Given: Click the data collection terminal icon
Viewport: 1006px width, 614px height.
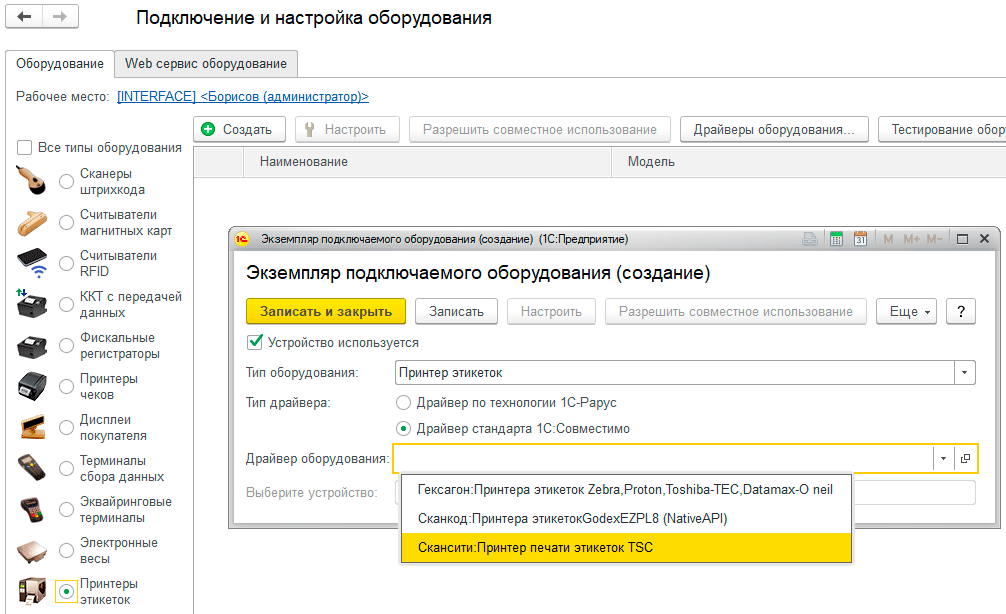Looking at the screenshot, I should click(x=33, y=469).
